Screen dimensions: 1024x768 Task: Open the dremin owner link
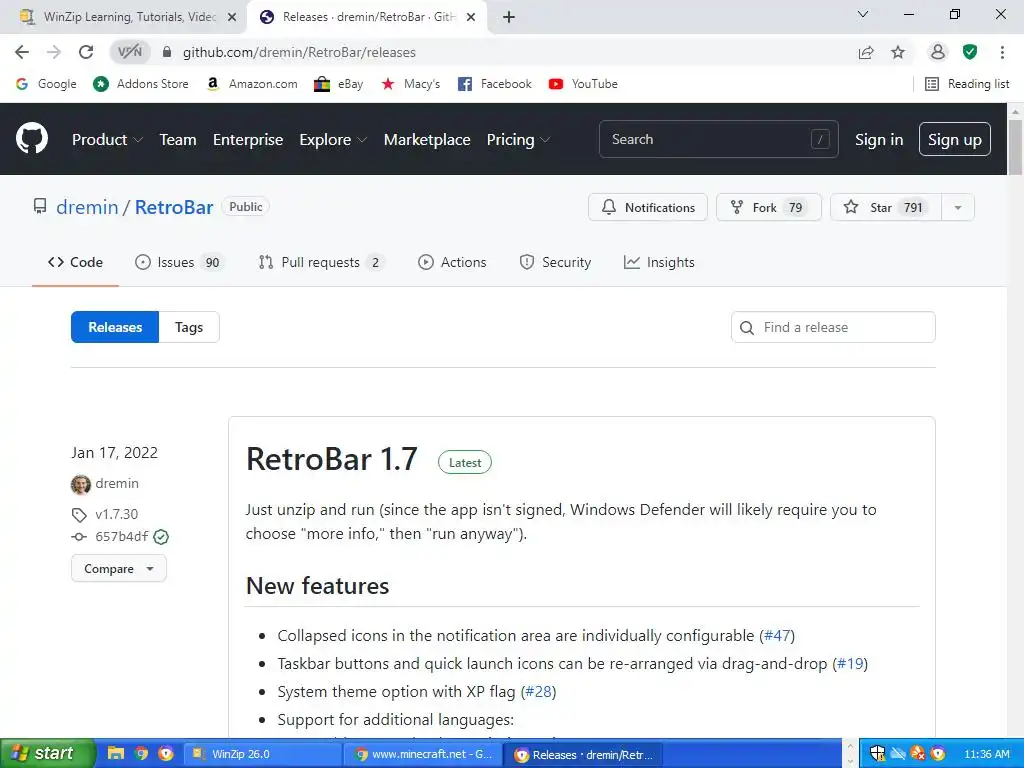tap(87, 207)
